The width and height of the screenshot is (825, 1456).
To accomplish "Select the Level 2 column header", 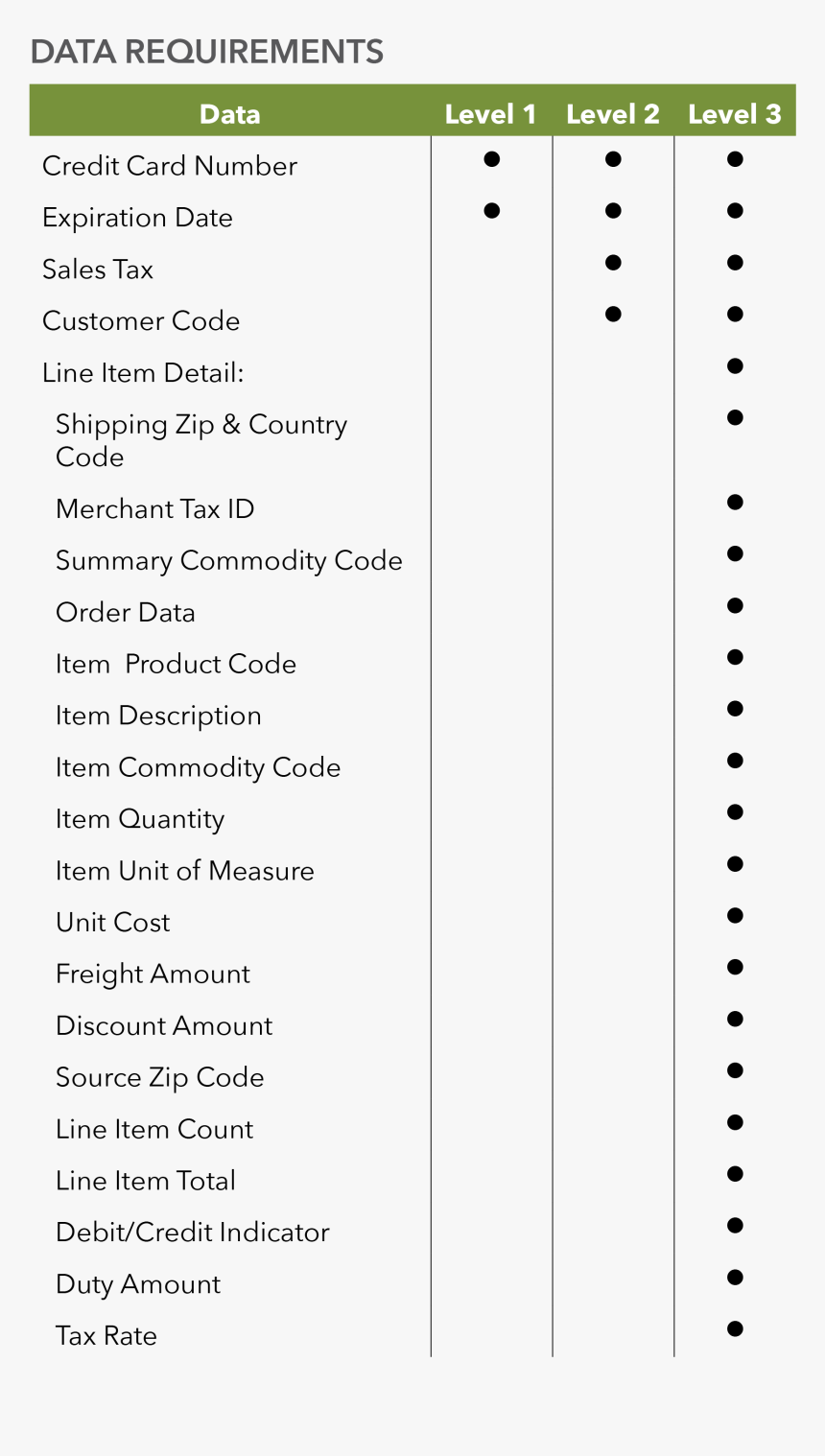I will coord(613,114).
